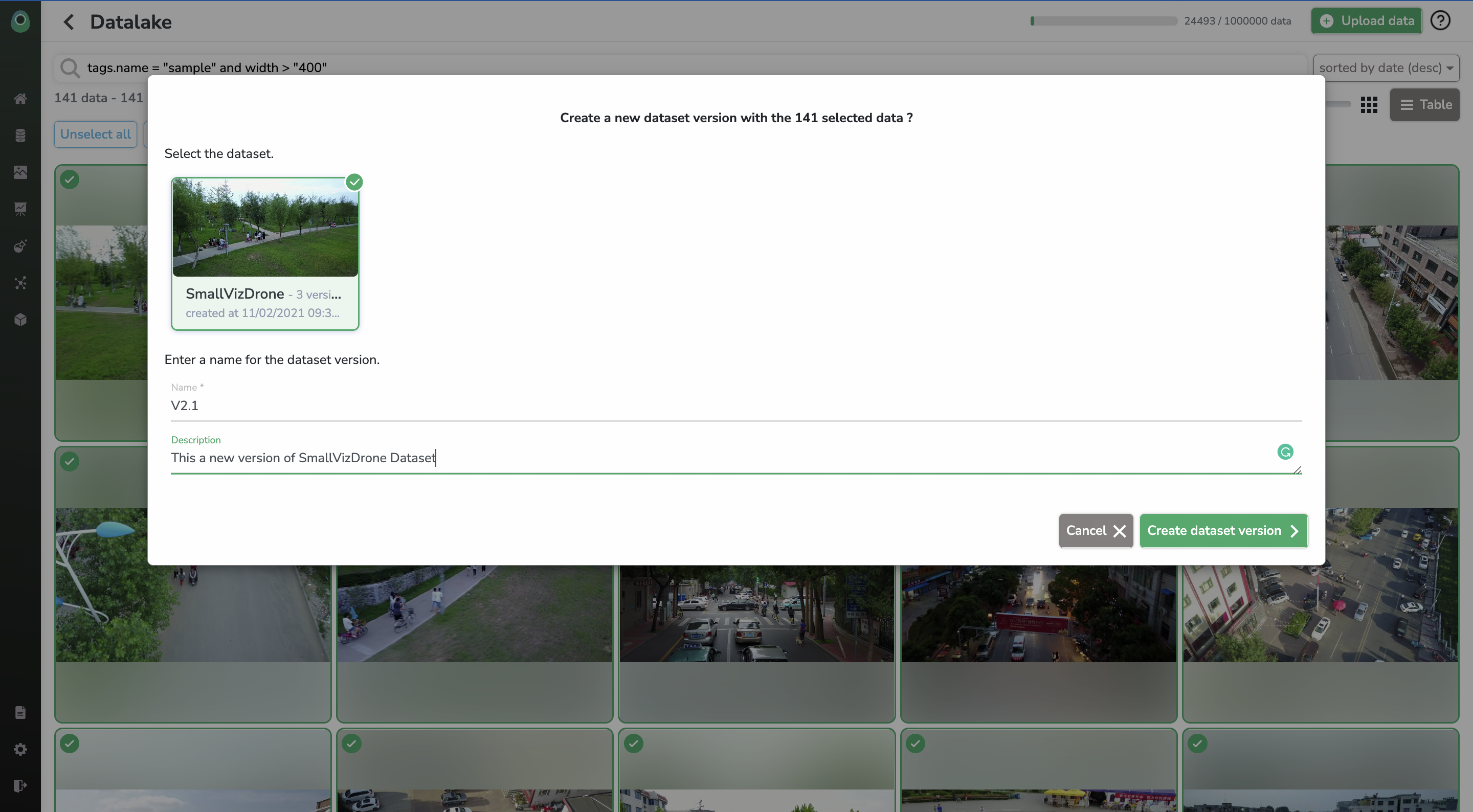This screenshot has height=812, width=1473.
Task: Click the cube icon in the sidebar
Action: coord(20,320)
